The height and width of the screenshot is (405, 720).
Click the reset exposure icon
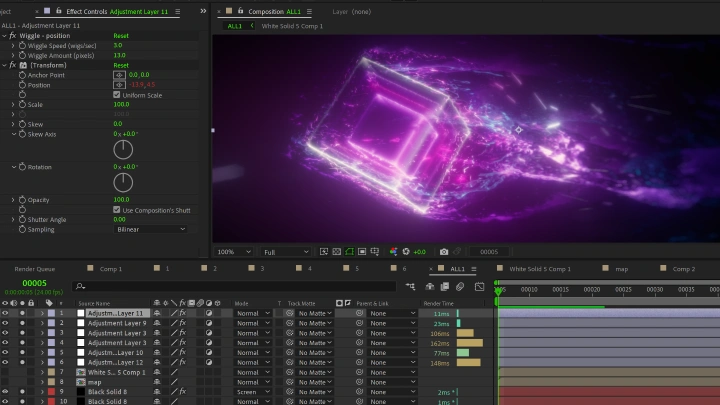pyautogui.click(x=406, y=252)
